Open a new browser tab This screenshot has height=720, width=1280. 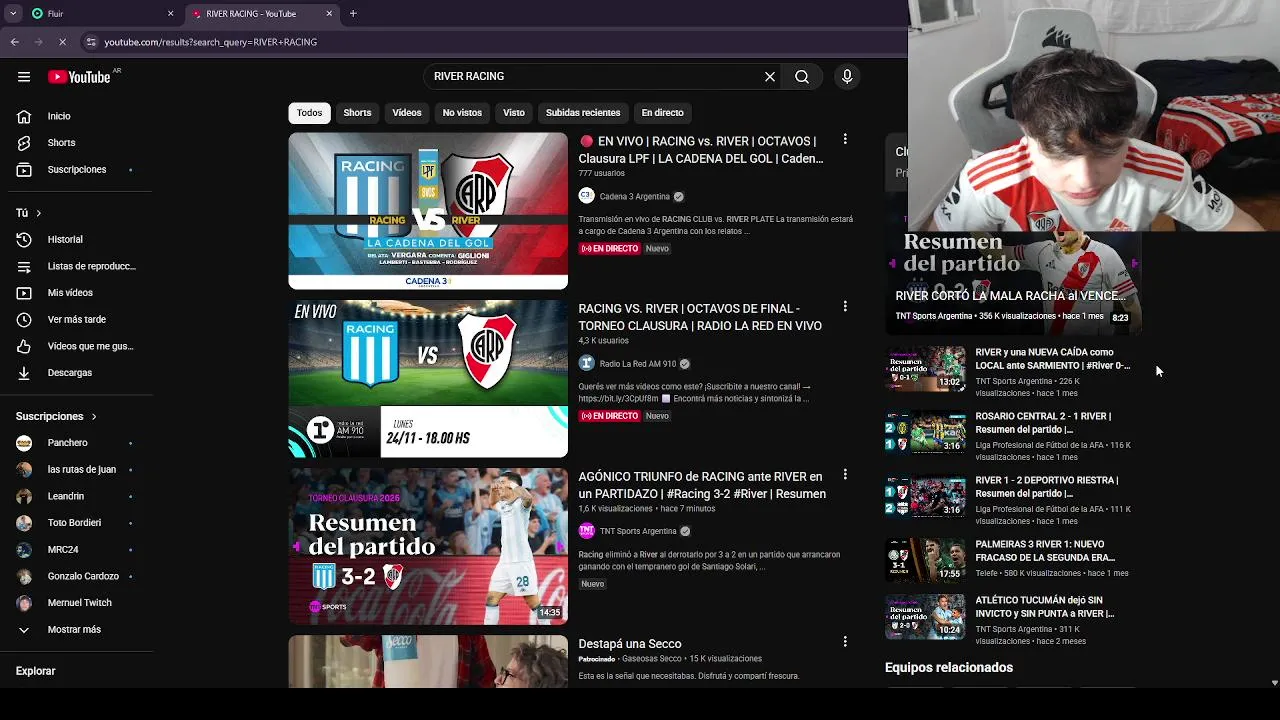click(353, 14)
